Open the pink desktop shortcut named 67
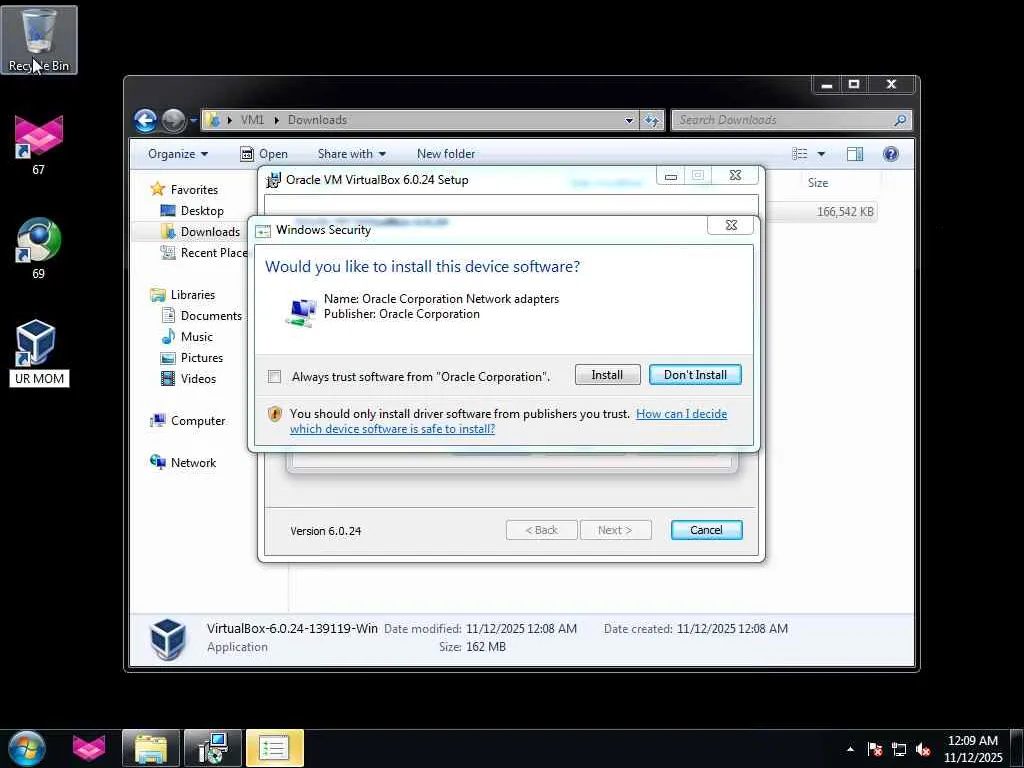Viewport: 1024px width, 768px height. point(39,144)
